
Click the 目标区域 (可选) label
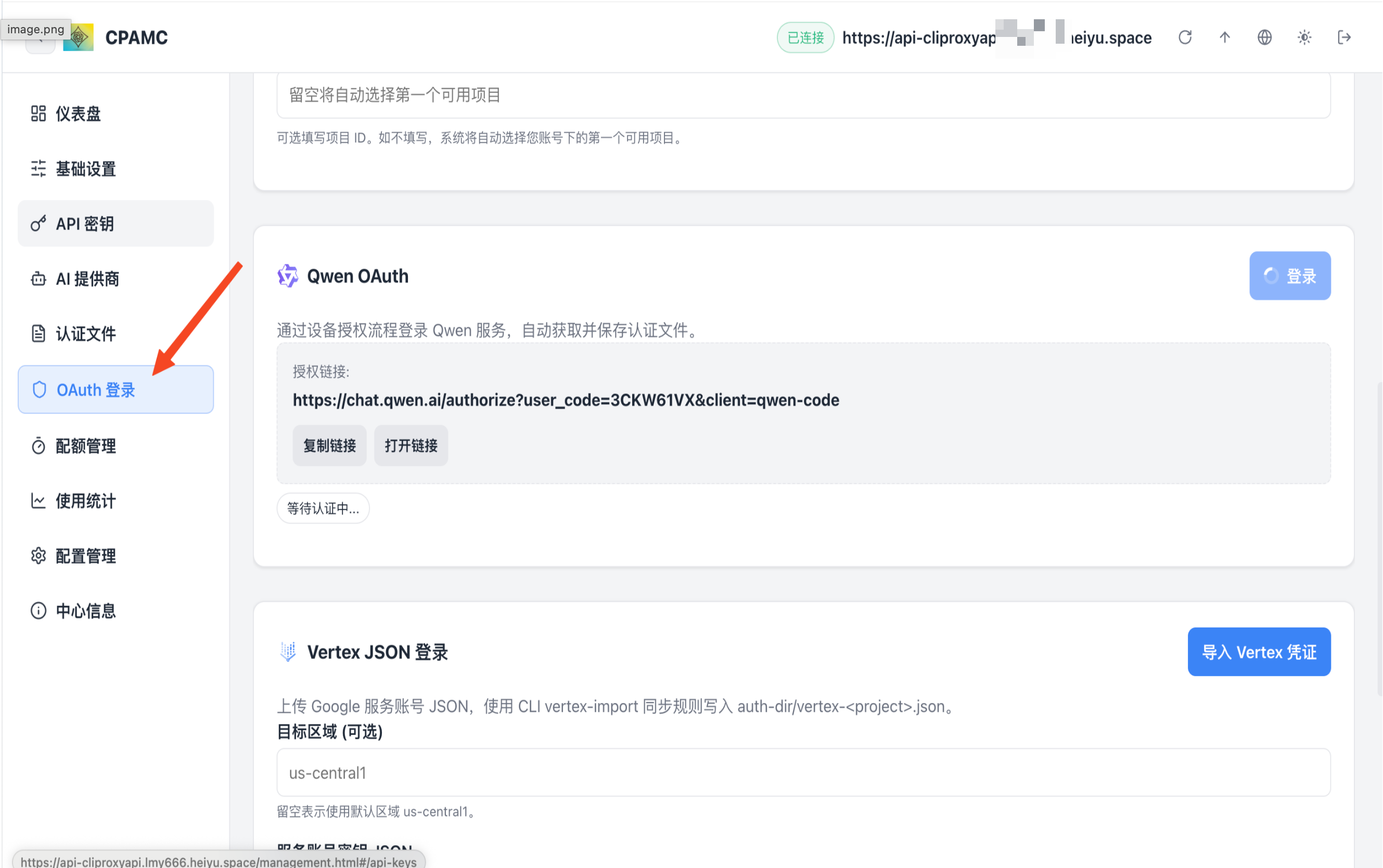(330, 732)
